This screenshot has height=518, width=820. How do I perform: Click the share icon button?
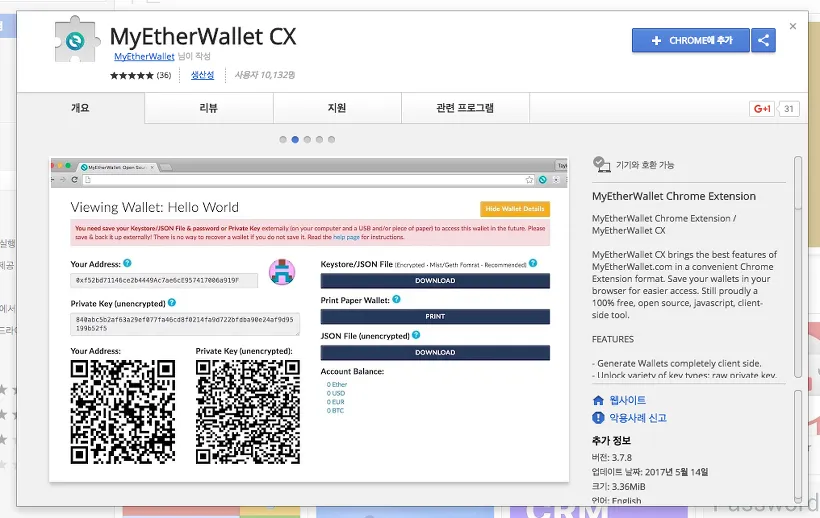point(763,40)
